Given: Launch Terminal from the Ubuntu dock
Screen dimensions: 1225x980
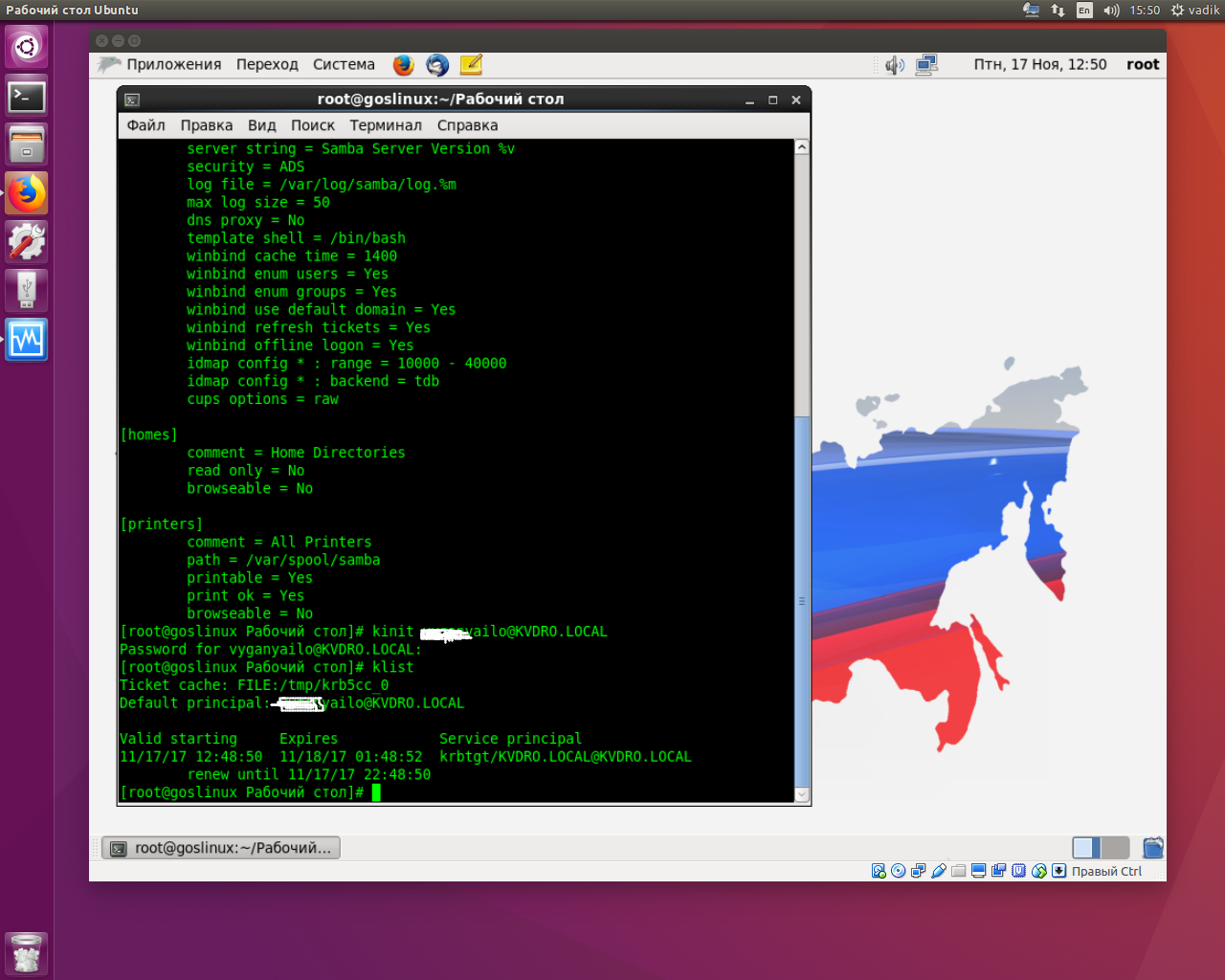Looking at the screenshot, I should (27, 97).
